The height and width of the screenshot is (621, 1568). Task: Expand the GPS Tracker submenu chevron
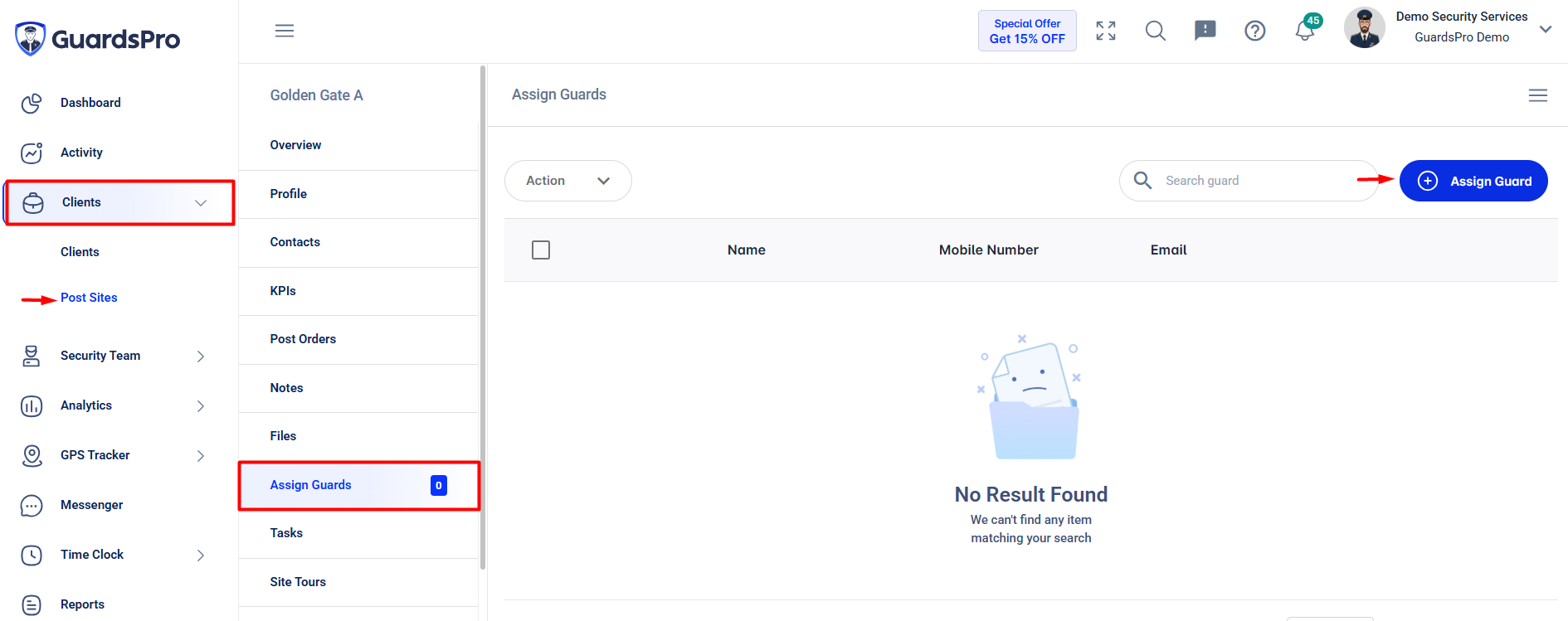201,455
